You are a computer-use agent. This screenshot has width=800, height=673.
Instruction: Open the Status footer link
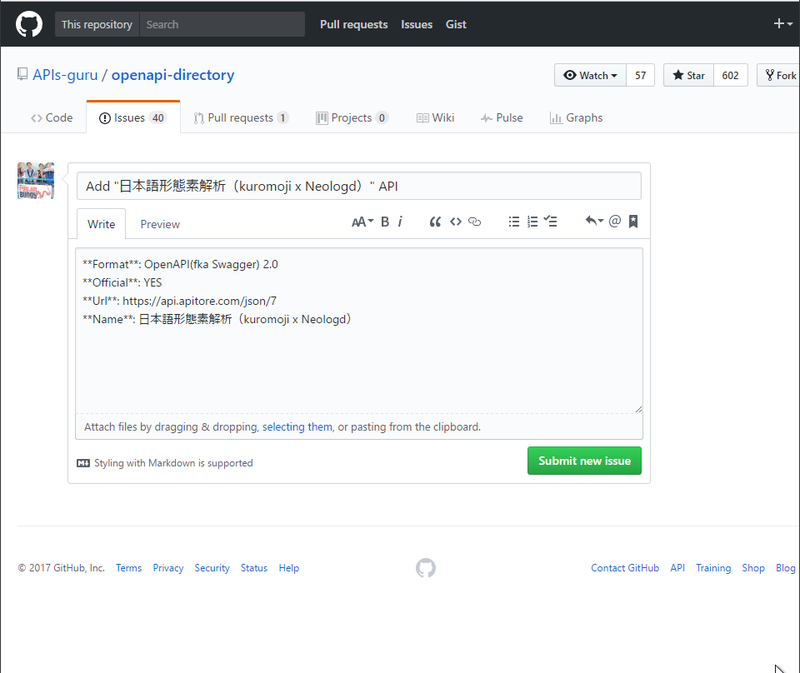click(254, 568)
